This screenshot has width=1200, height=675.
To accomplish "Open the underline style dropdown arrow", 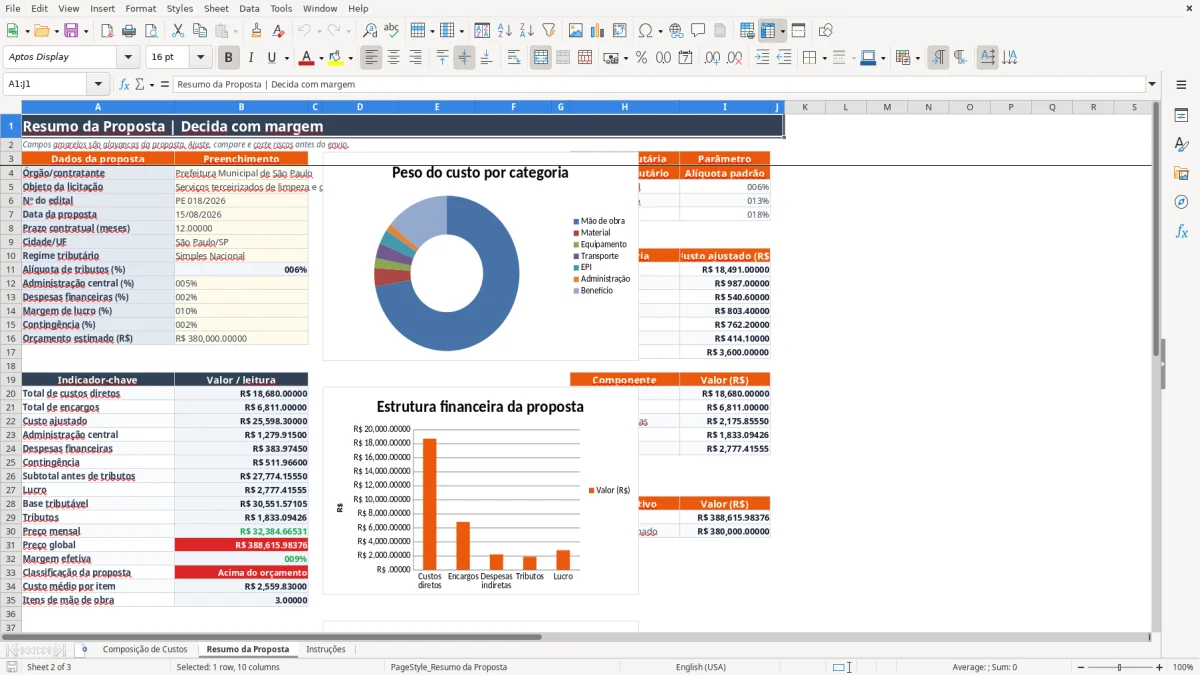I will 286,58.
